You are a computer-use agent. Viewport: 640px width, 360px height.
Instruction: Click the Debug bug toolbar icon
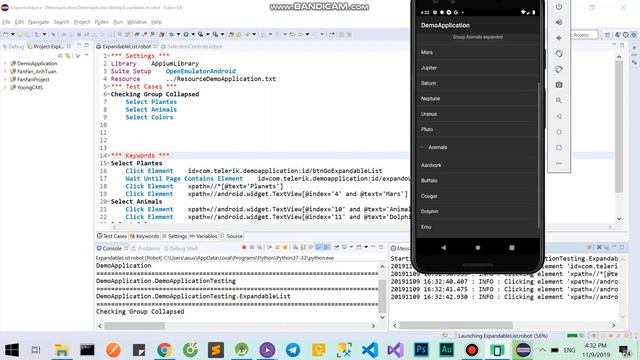tap(172, 35)
